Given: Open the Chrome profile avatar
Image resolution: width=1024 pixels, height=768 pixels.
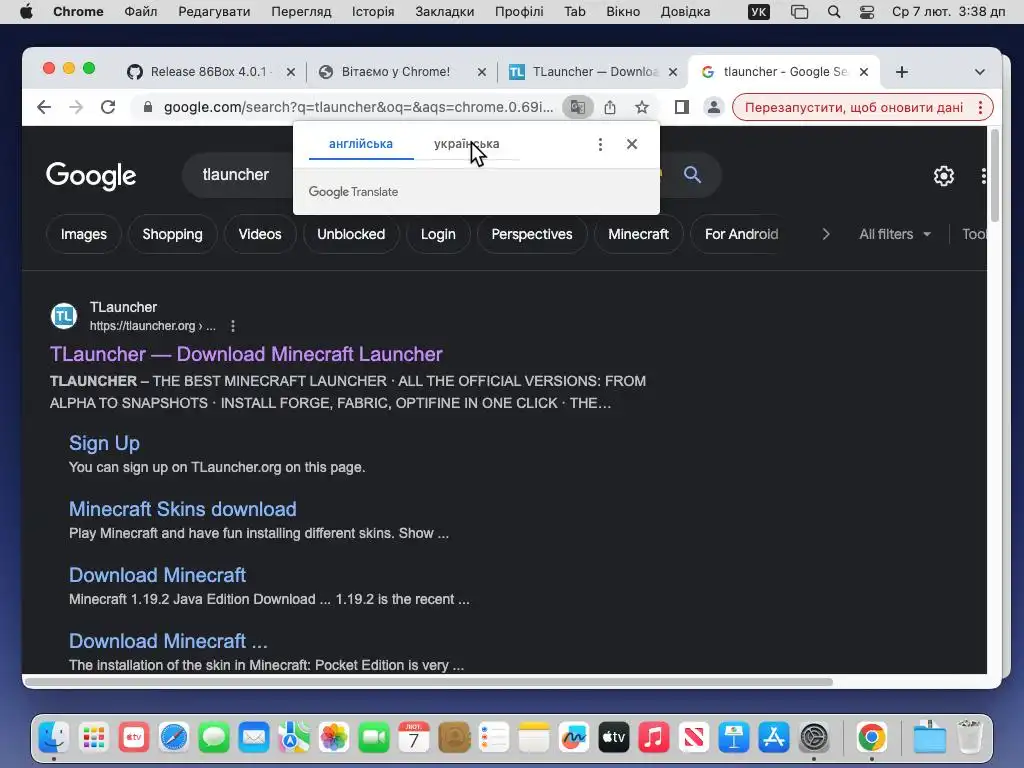Looking at the screenshot, I should tap(714, 107).
